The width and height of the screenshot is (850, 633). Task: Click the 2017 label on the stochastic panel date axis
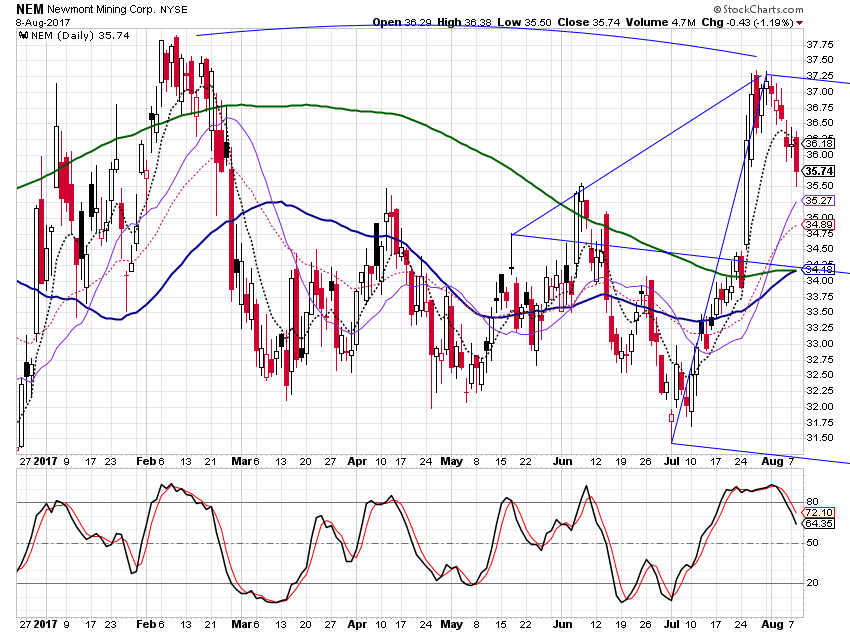(46, 624)
